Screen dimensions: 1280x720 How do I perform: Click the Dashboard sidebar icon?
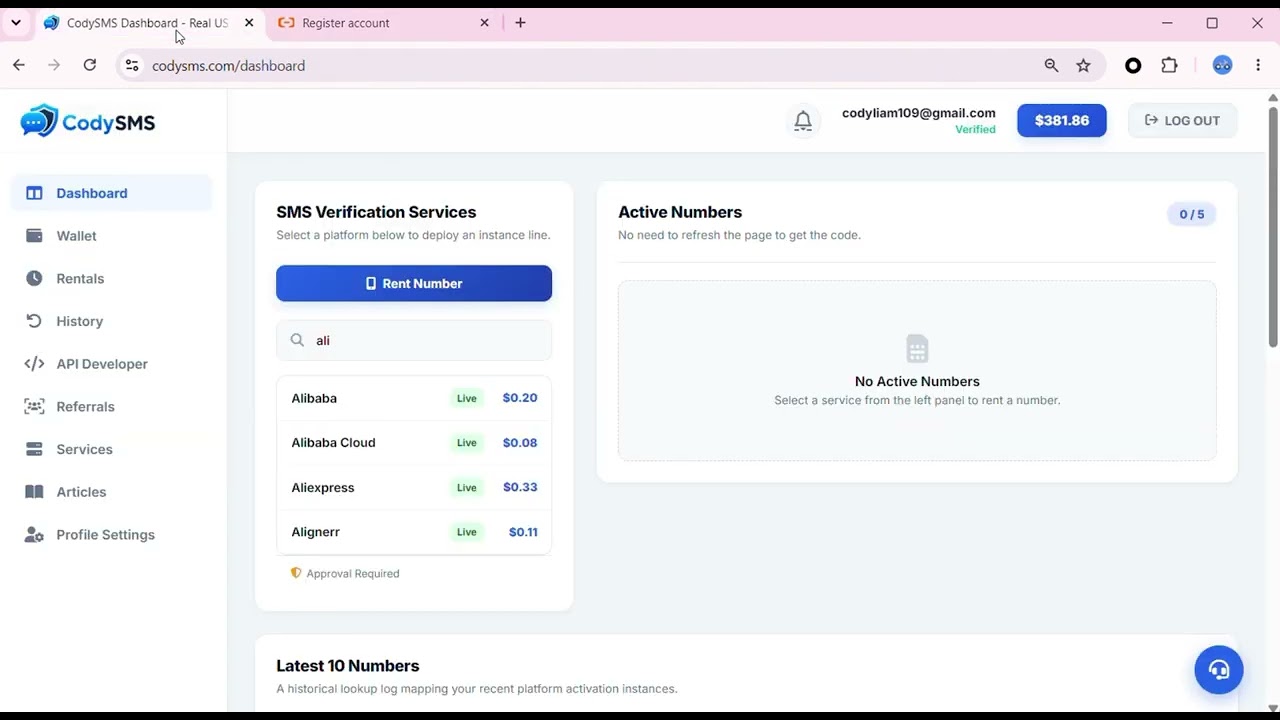tap(34, 193)
